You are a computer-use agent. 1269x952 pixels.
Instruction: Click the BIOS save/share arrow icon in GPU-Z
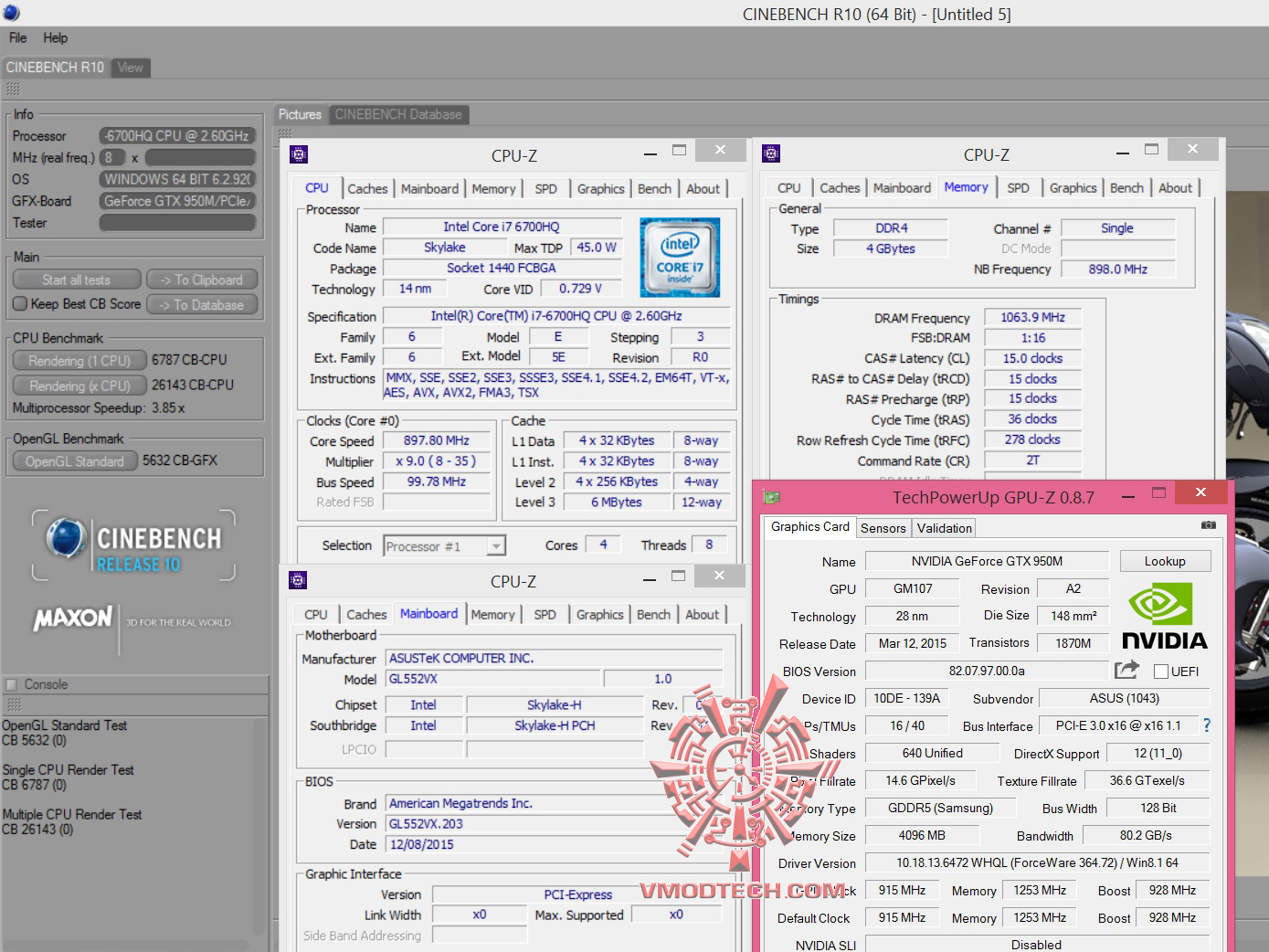(x=1127, y=670)
